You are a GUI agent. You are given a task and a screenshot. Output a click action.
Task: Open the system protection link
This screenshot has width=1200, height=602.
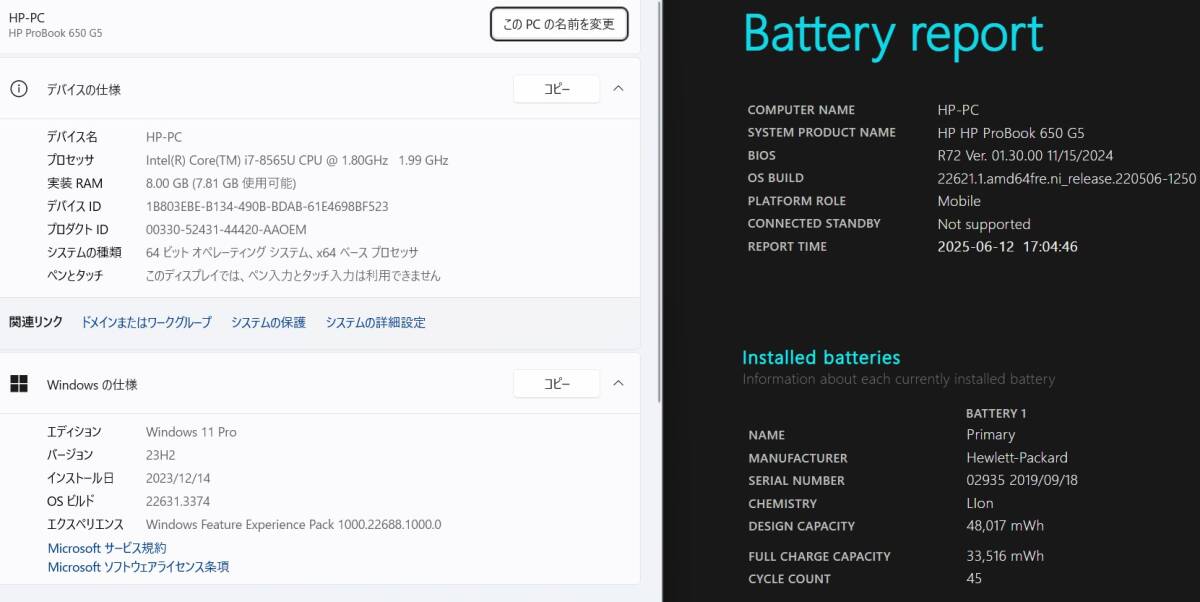coord(268,322)
